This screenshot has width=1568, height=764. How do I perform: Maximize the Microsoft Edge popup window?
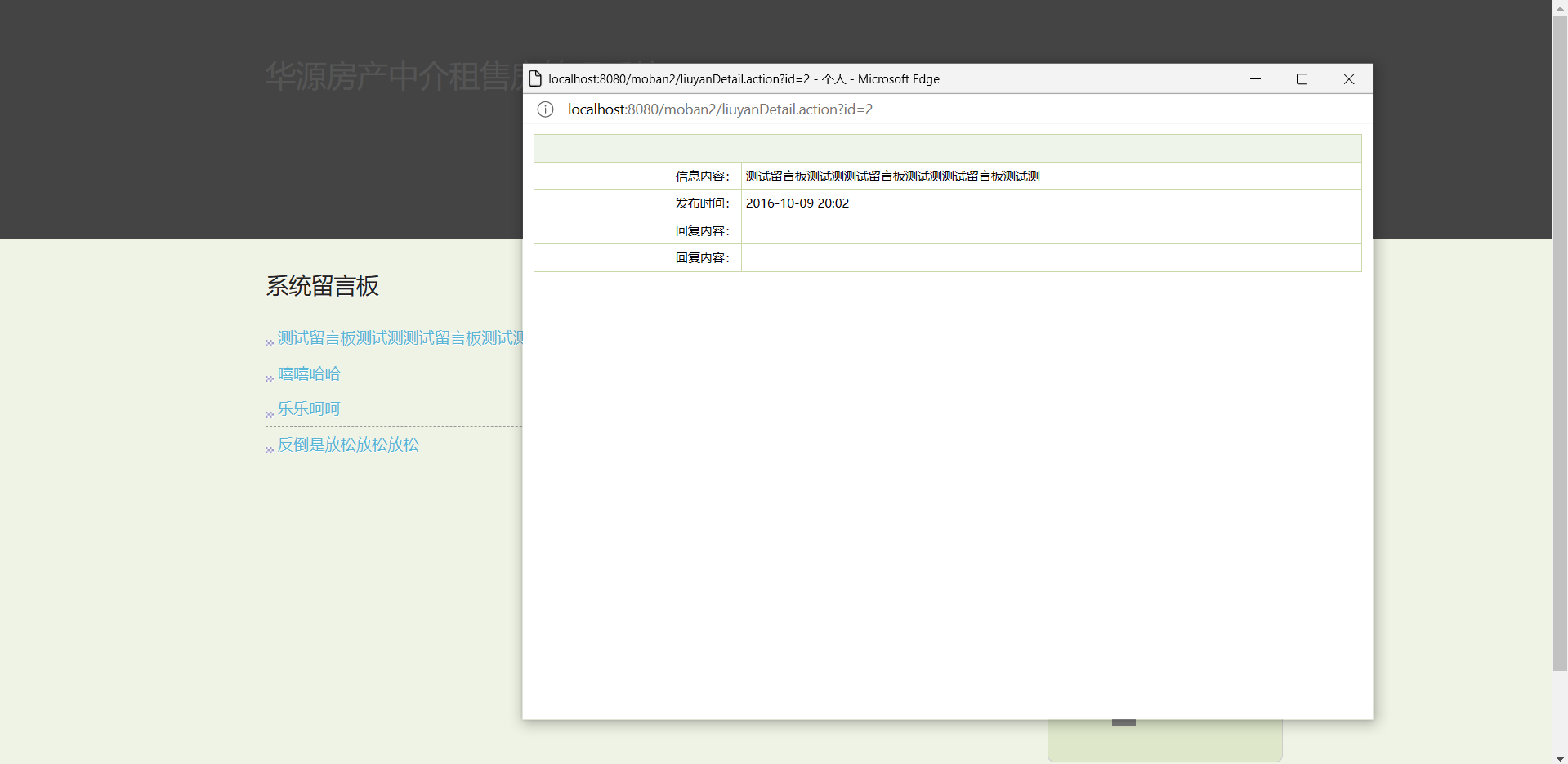point(1302,78)
